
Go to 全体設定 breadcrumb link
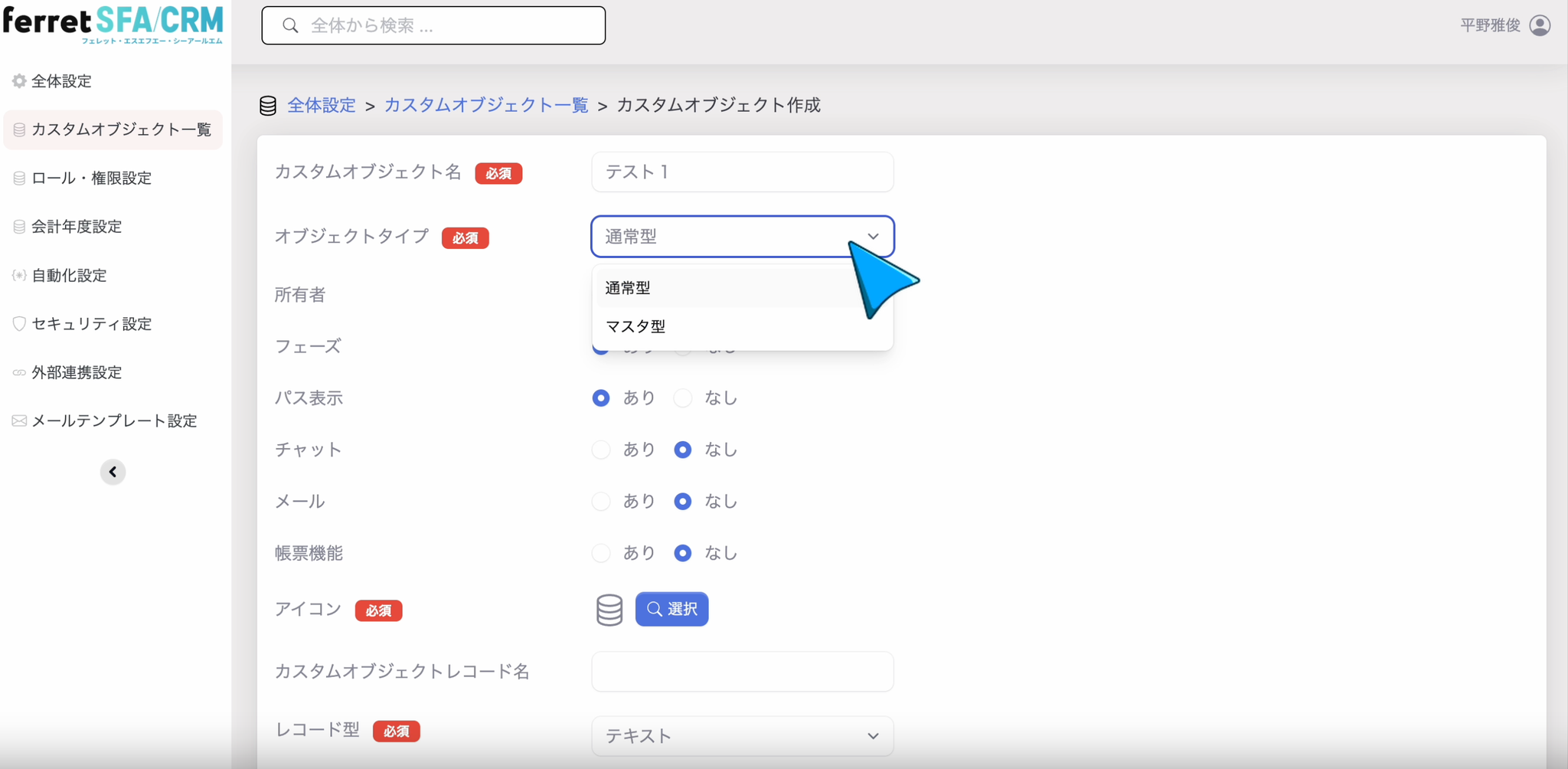[322, 105]
